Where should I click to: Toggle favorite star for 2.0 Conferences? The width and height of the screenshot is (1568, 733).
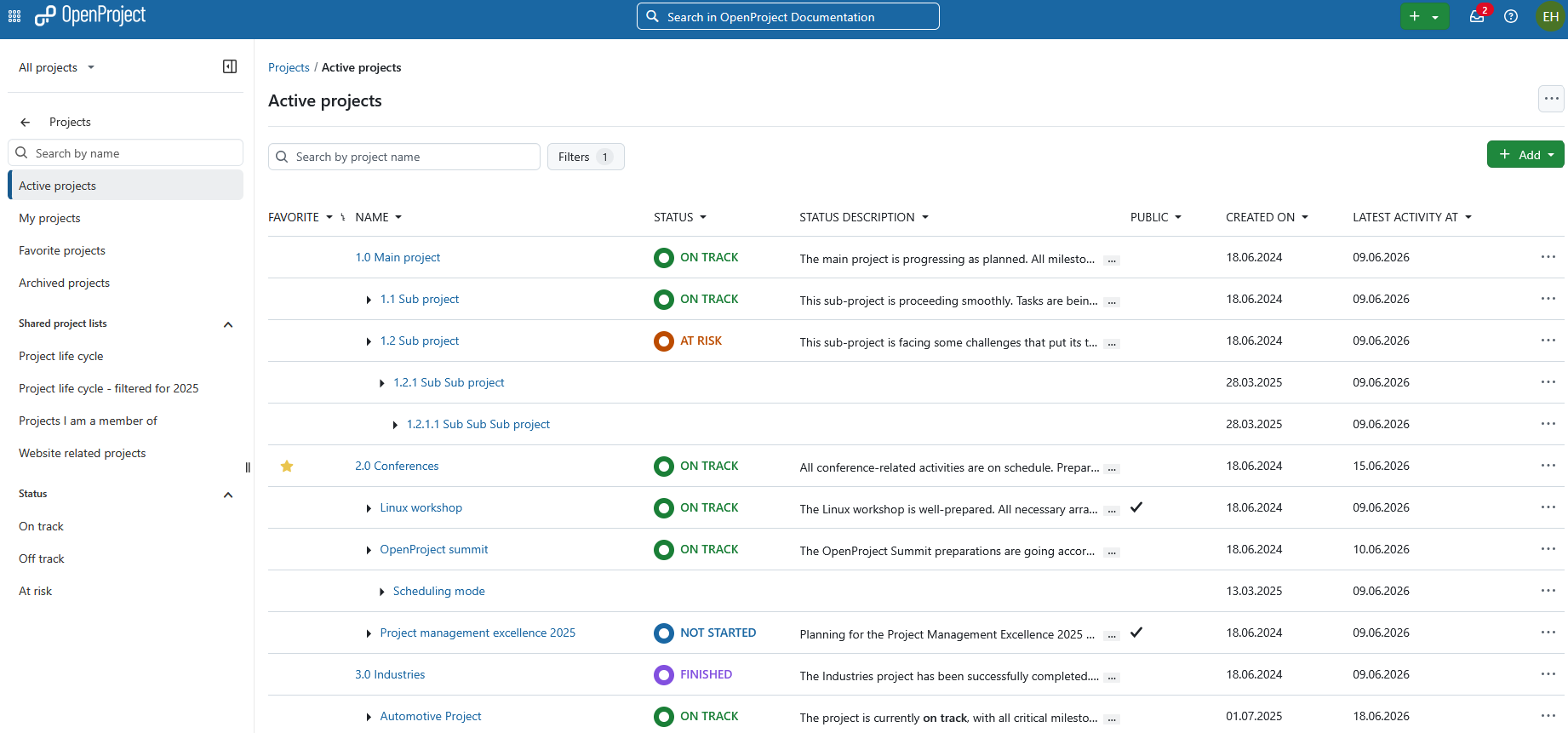pos(287,466)
